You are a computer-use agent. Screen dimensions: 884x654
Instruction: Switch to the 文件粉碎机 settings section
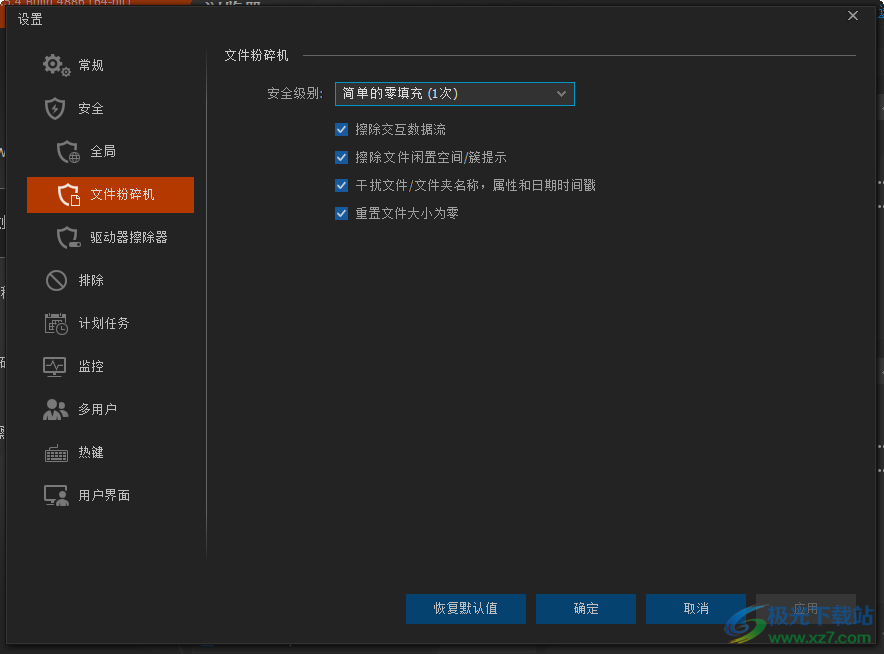pos(110,195)
